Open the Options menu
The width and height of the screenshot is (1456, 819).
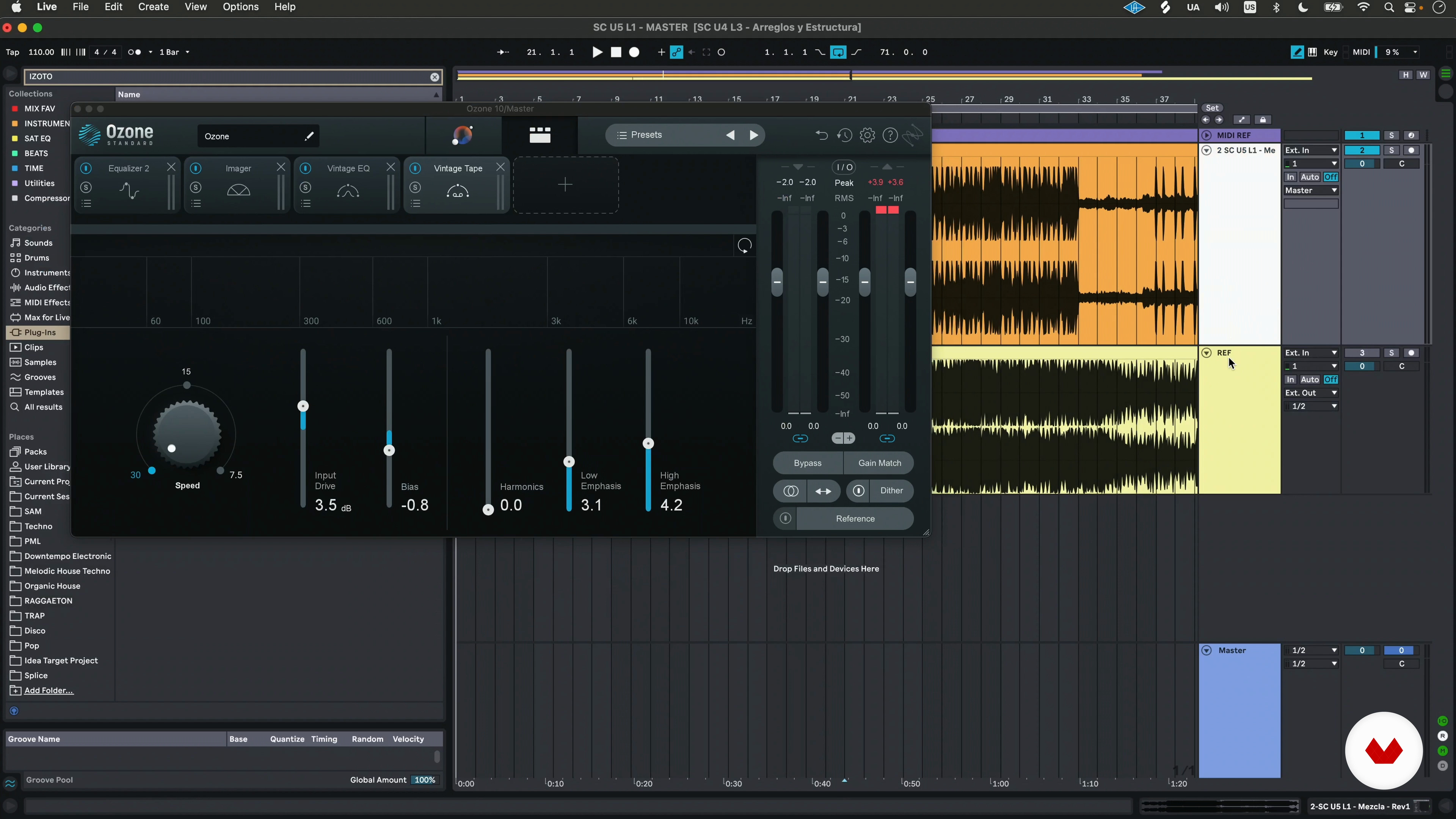241,7
